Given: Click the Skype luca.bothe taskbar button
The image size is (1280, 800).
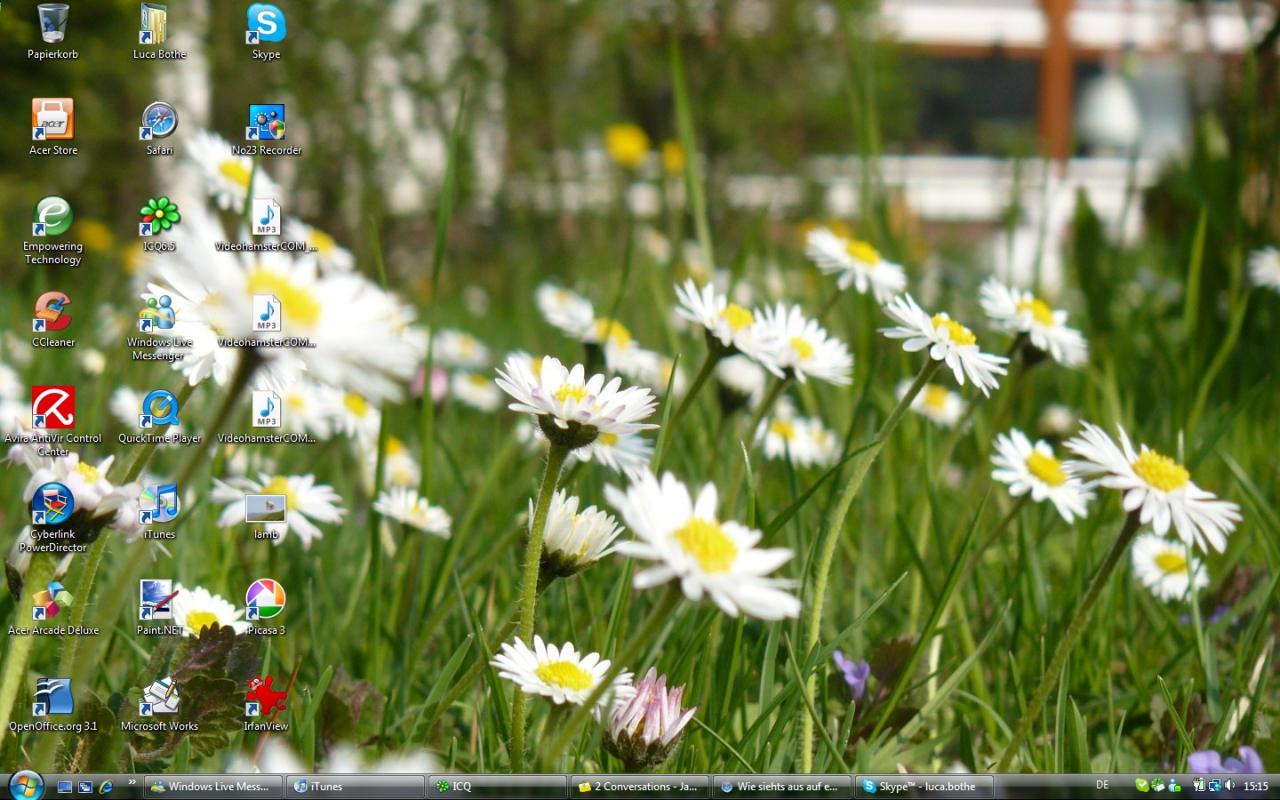Looking at the screenshot, I should 925,786.
